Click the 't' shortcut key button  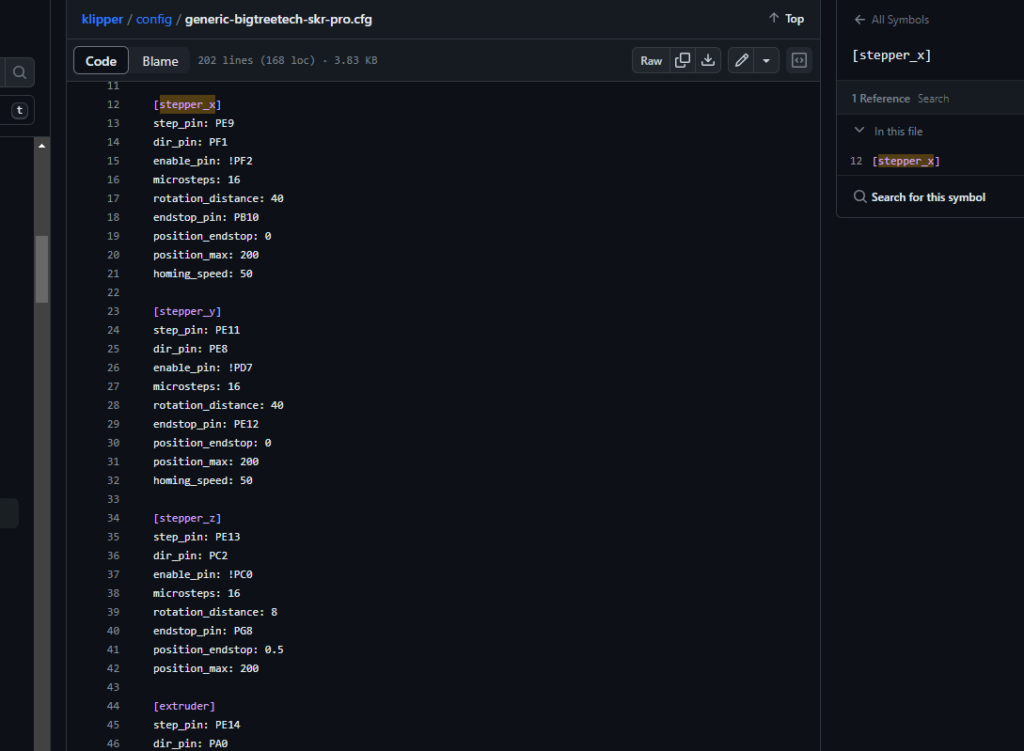(x=20, y=110)
